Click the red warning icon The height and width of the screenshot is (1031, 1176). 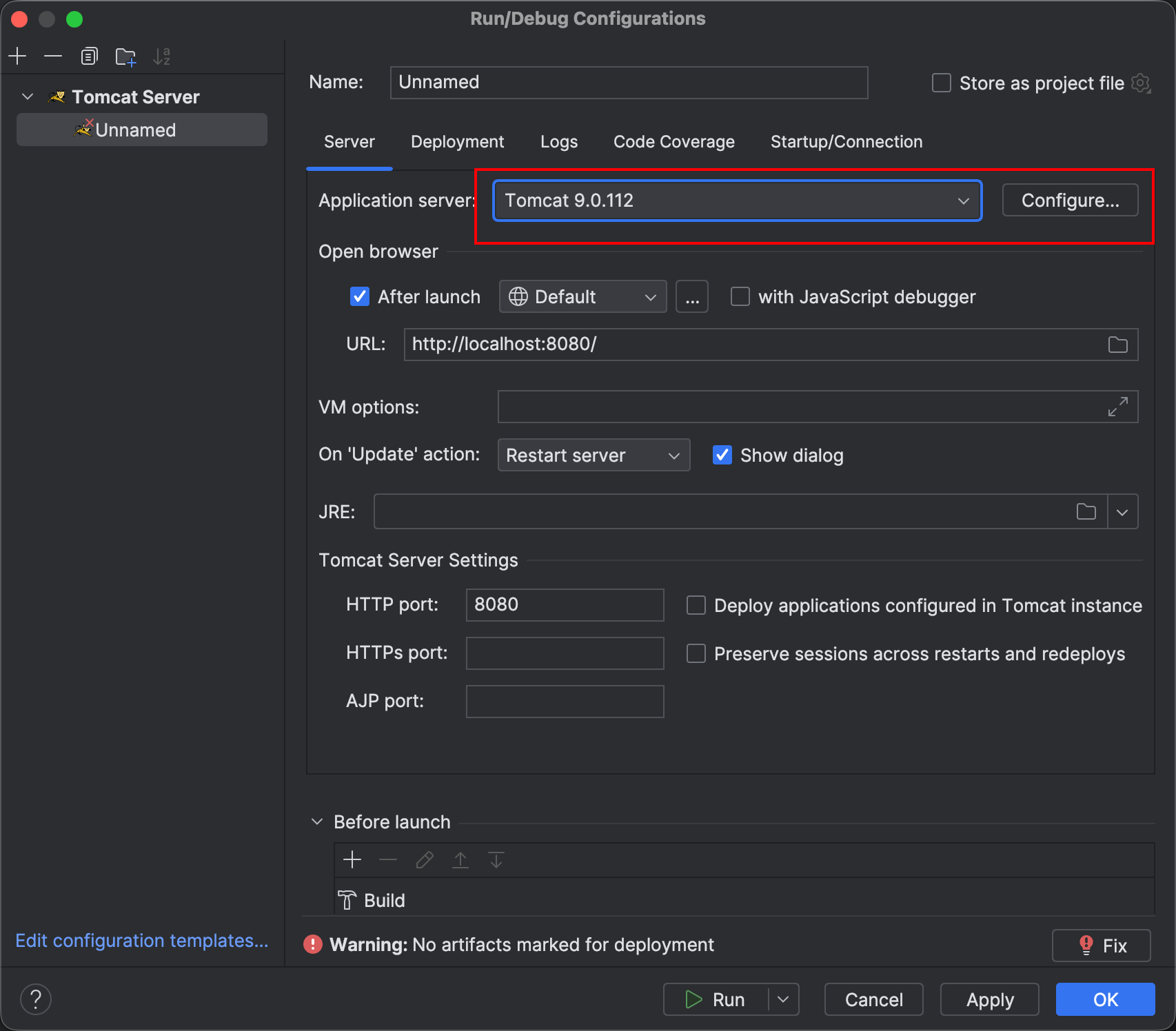coord(313,944)
